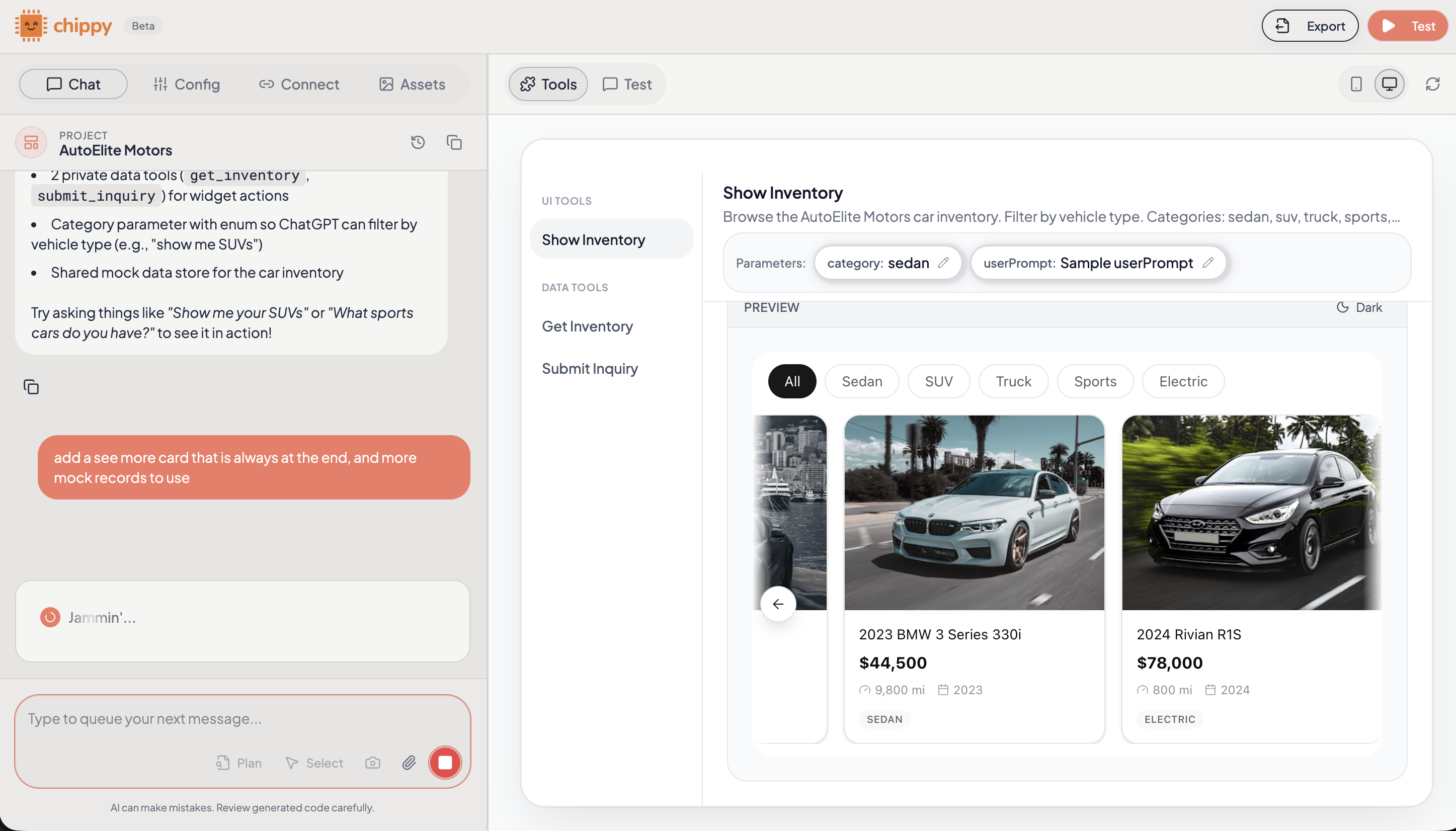Select the Electric filter chip
This screenshot has width=1456, height=831.
tap(1183, 381)
